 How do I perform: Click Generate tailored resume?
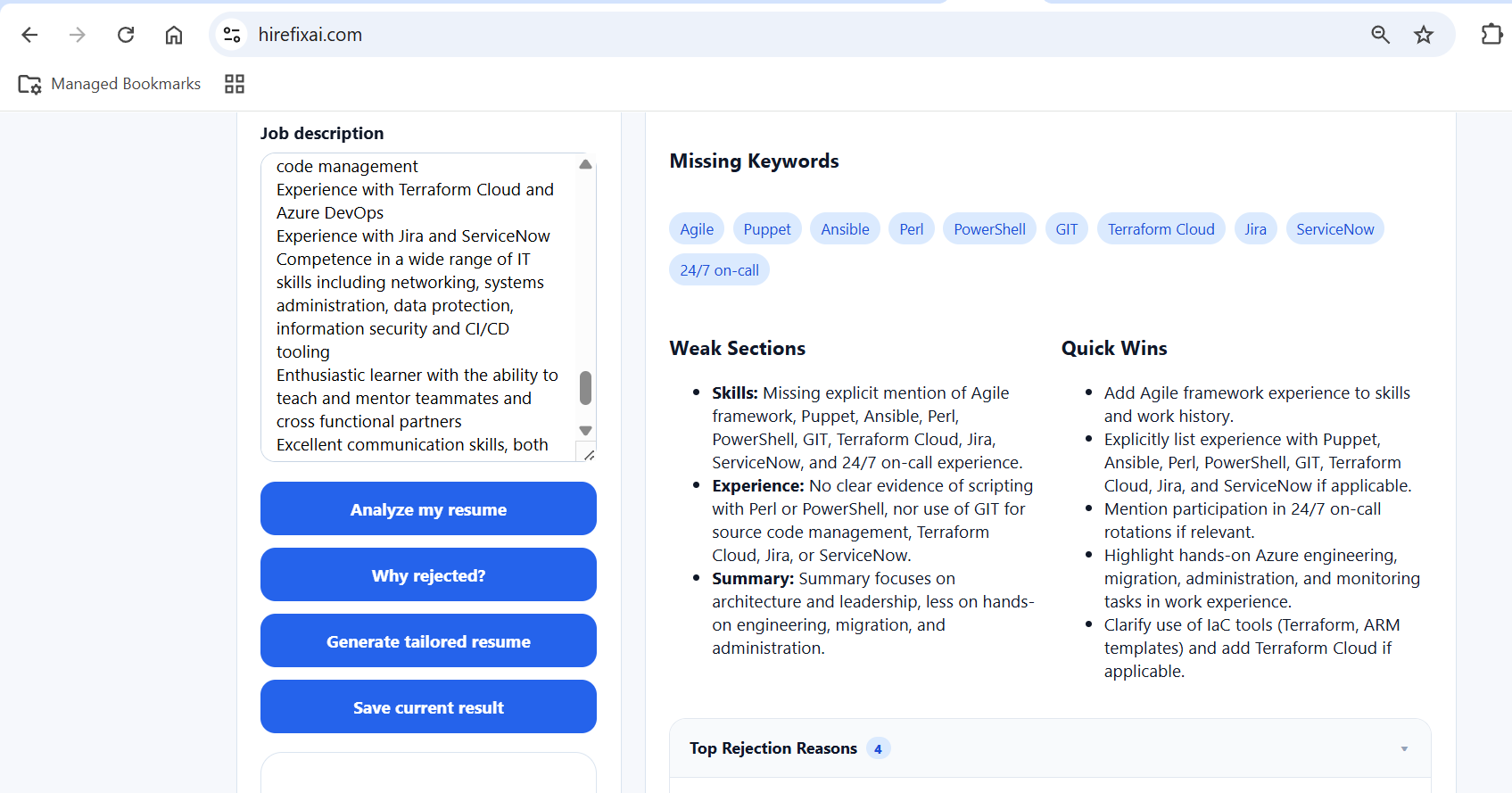click(428, 641)
